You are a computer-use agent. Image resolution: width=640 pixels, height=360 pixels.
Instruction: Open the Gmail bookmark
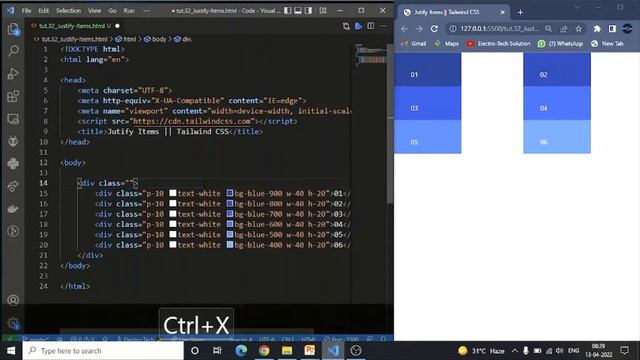pyautogui.click(x=414, y=43)
